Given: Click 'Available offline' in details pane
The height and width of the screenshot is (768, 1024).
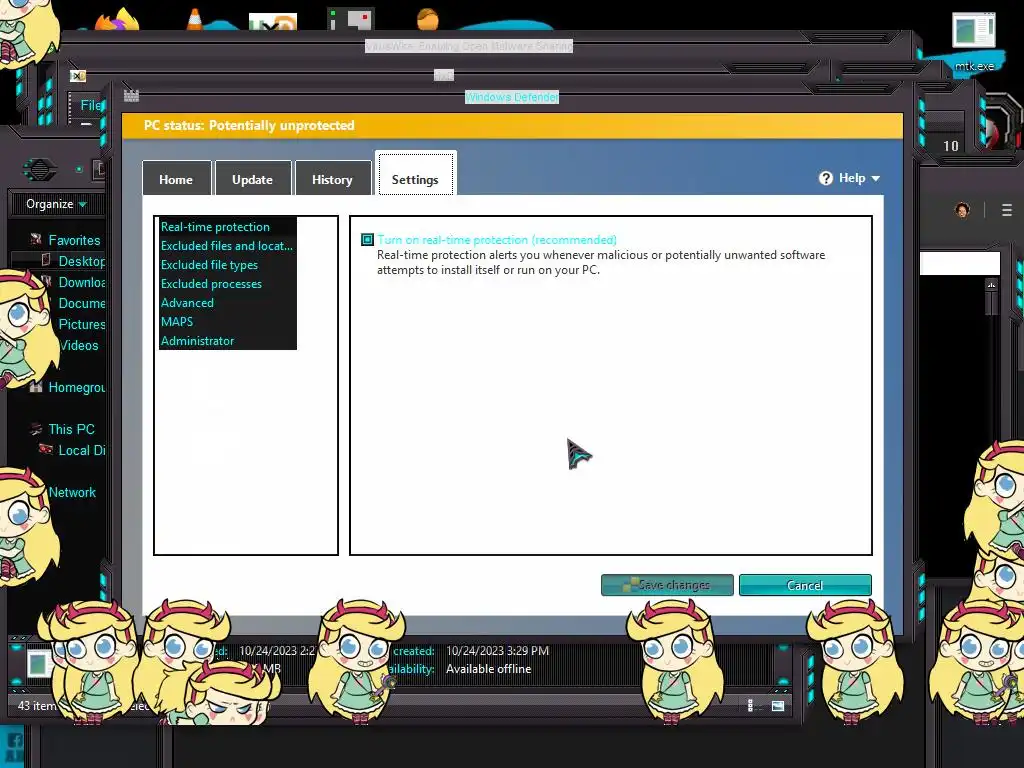Looking at the screenshot, I should tap(488, 669).
